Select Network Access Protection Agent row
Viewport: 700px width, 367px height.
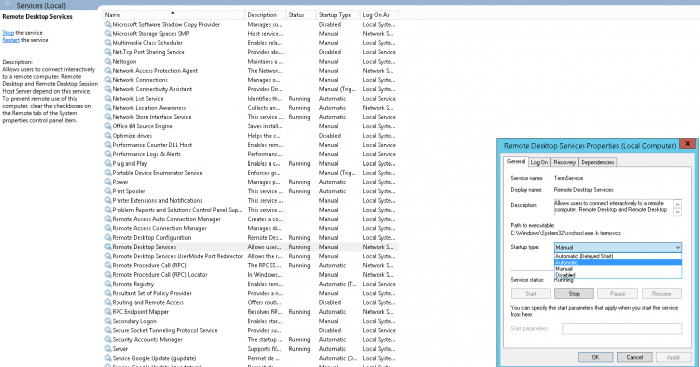point(250,71)
